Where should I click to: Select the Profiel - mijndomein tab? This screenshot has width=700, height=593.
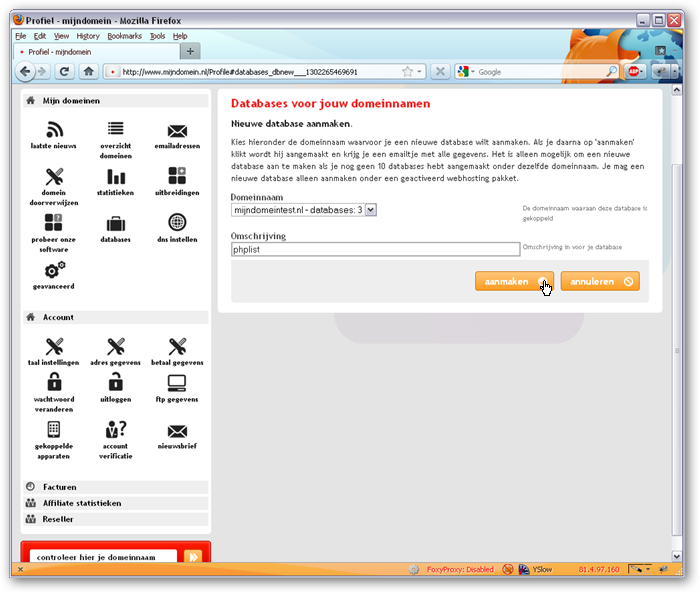[x=96, y=52]
